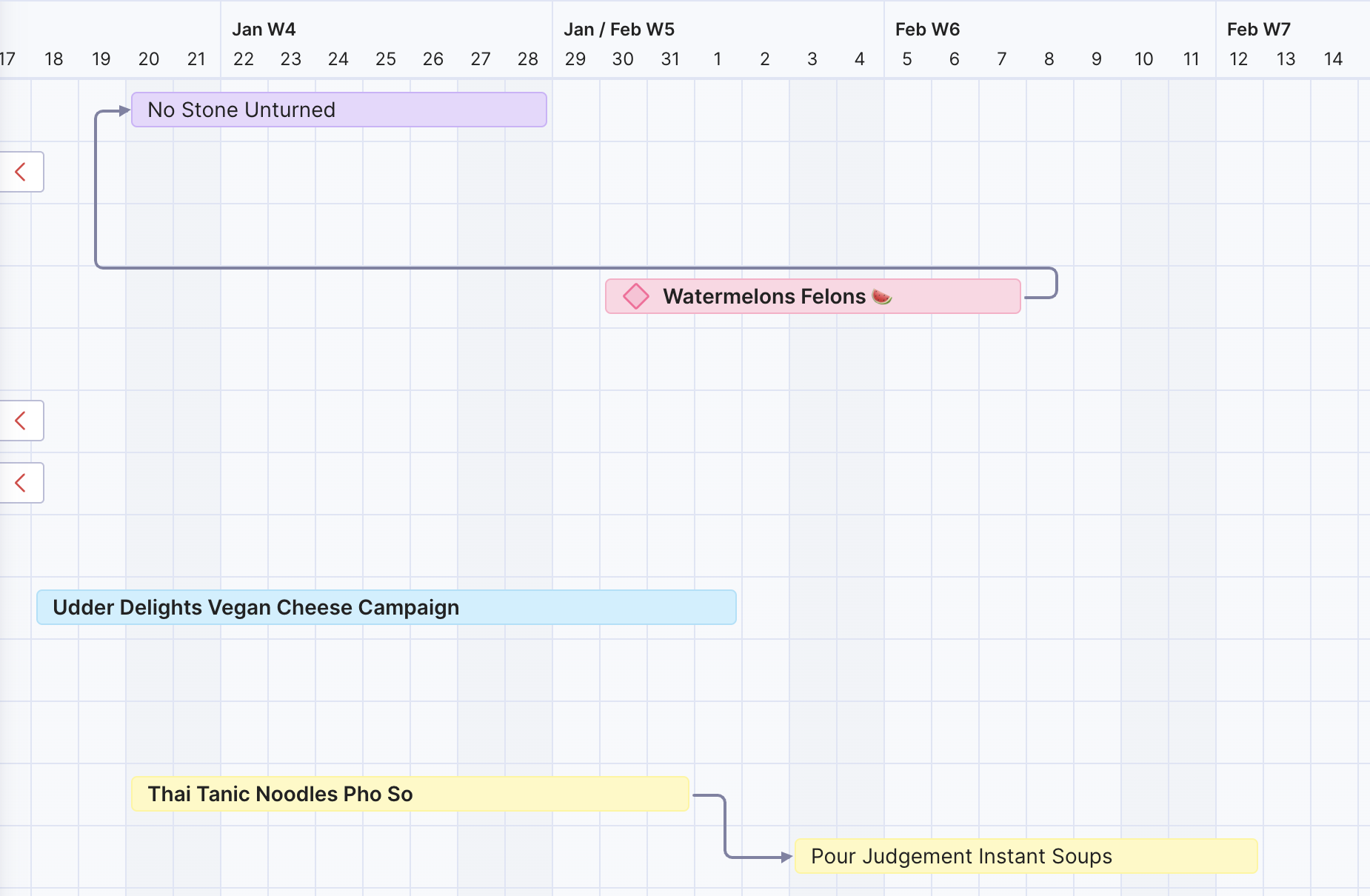The image size is (1370, 896).
Task: Click the dependency arrowhead into No Stone Unturned
Action: [x=124, y=111]
